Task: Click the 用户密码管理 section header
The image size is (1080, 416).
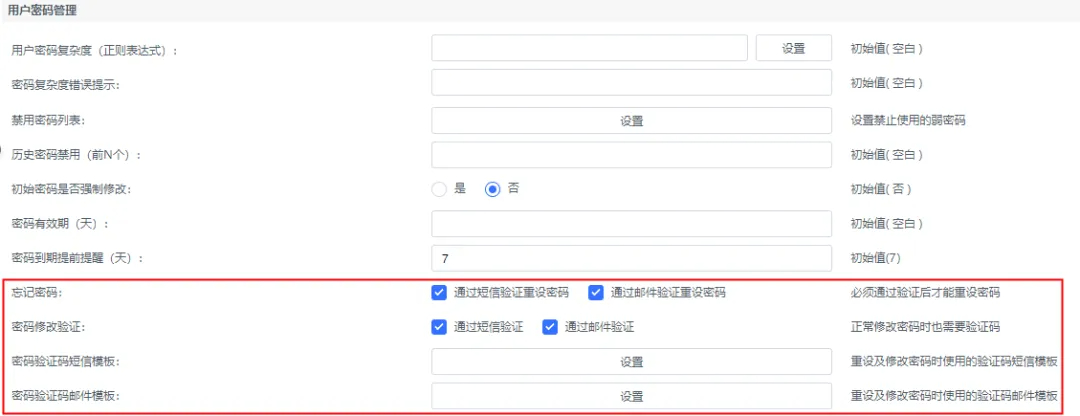Action: point(43,10)
